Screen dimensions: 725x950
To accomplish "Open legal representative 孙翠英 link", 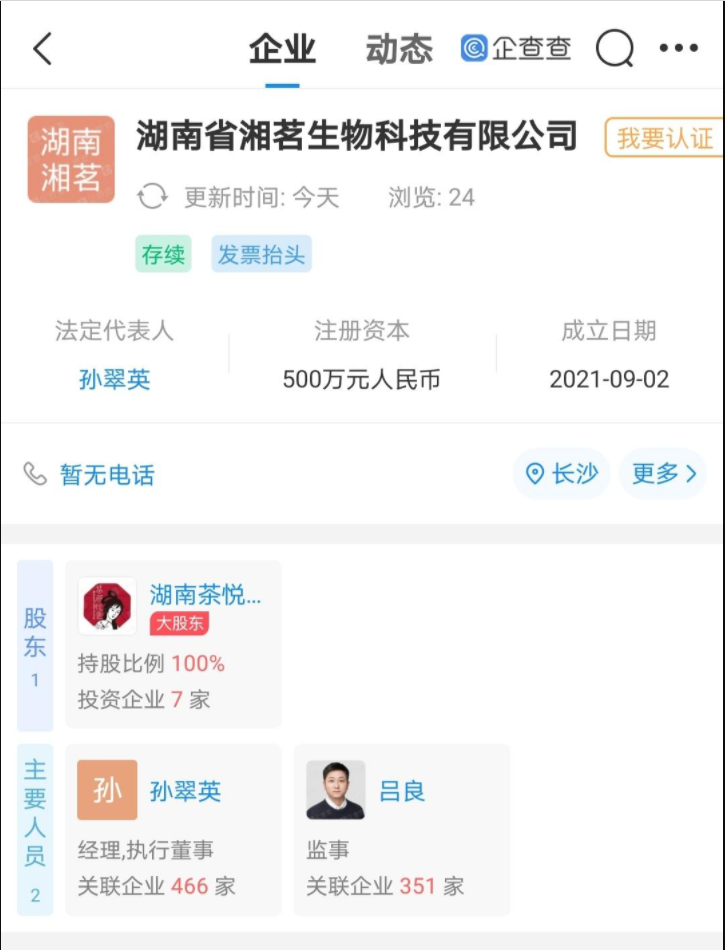I will (114, 380).
